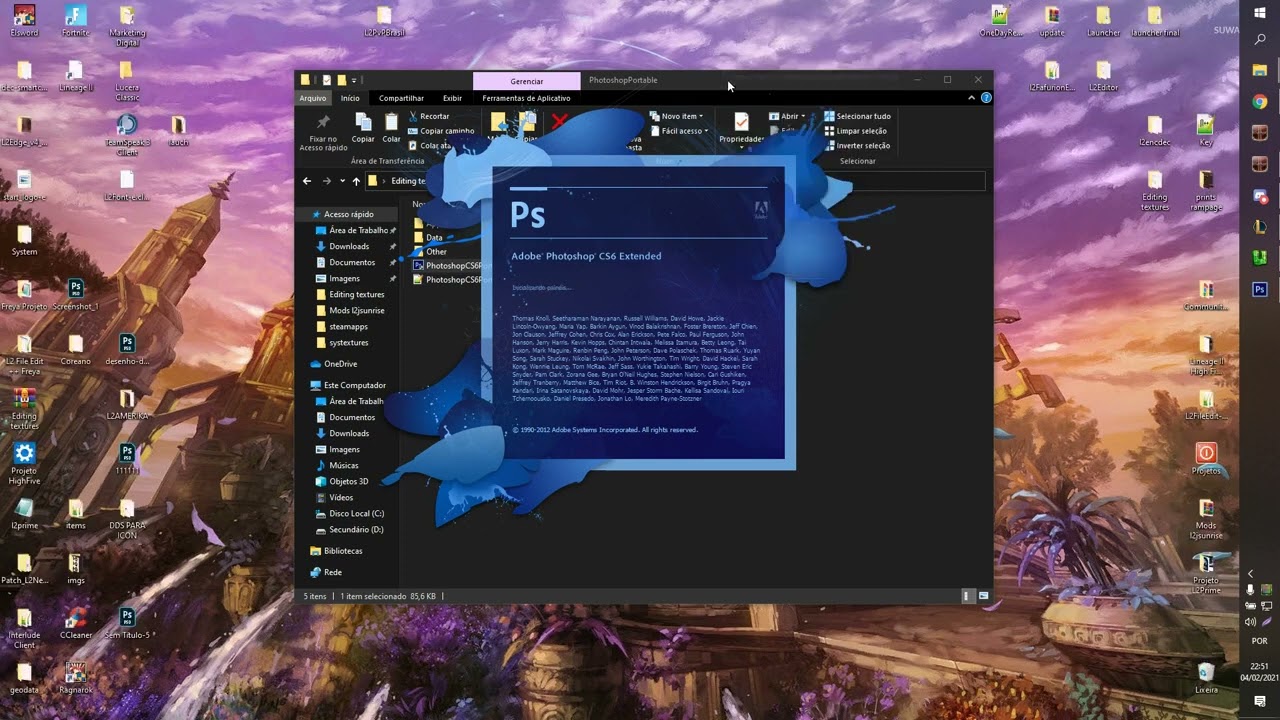The height and width of the screenshot is (720, 1280).
Task: Select the Other folder in file list
Action: point(436,252)
